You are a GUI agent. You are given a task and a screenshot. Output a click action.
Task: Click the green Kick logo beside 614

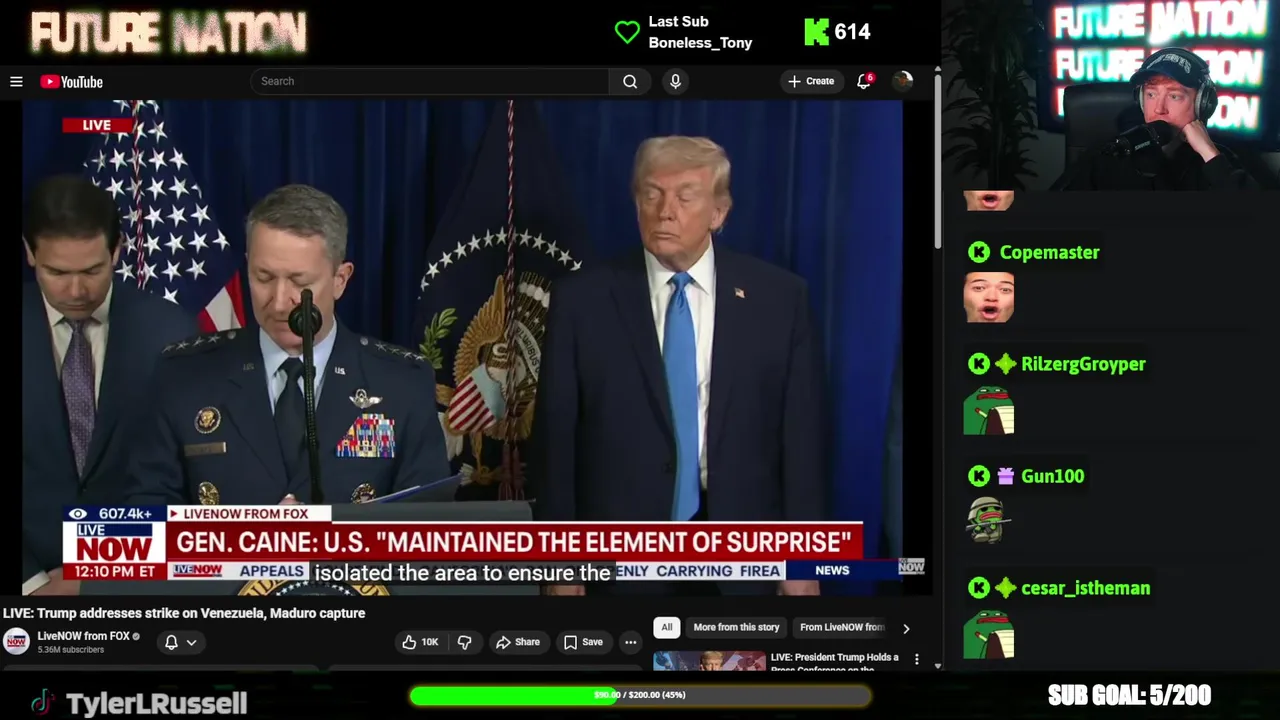click(x=816, y=32)
